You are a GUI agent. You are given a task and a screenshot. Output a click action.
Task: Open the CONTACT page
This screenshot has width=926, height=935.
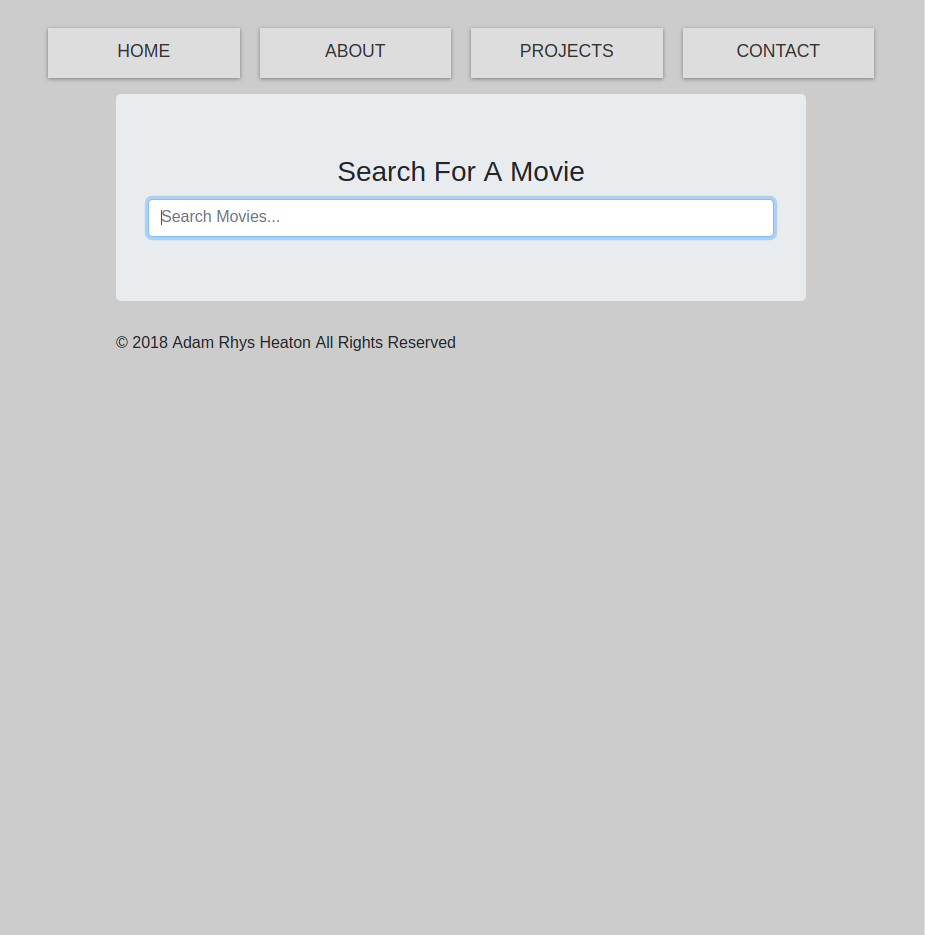coord(778,52)
